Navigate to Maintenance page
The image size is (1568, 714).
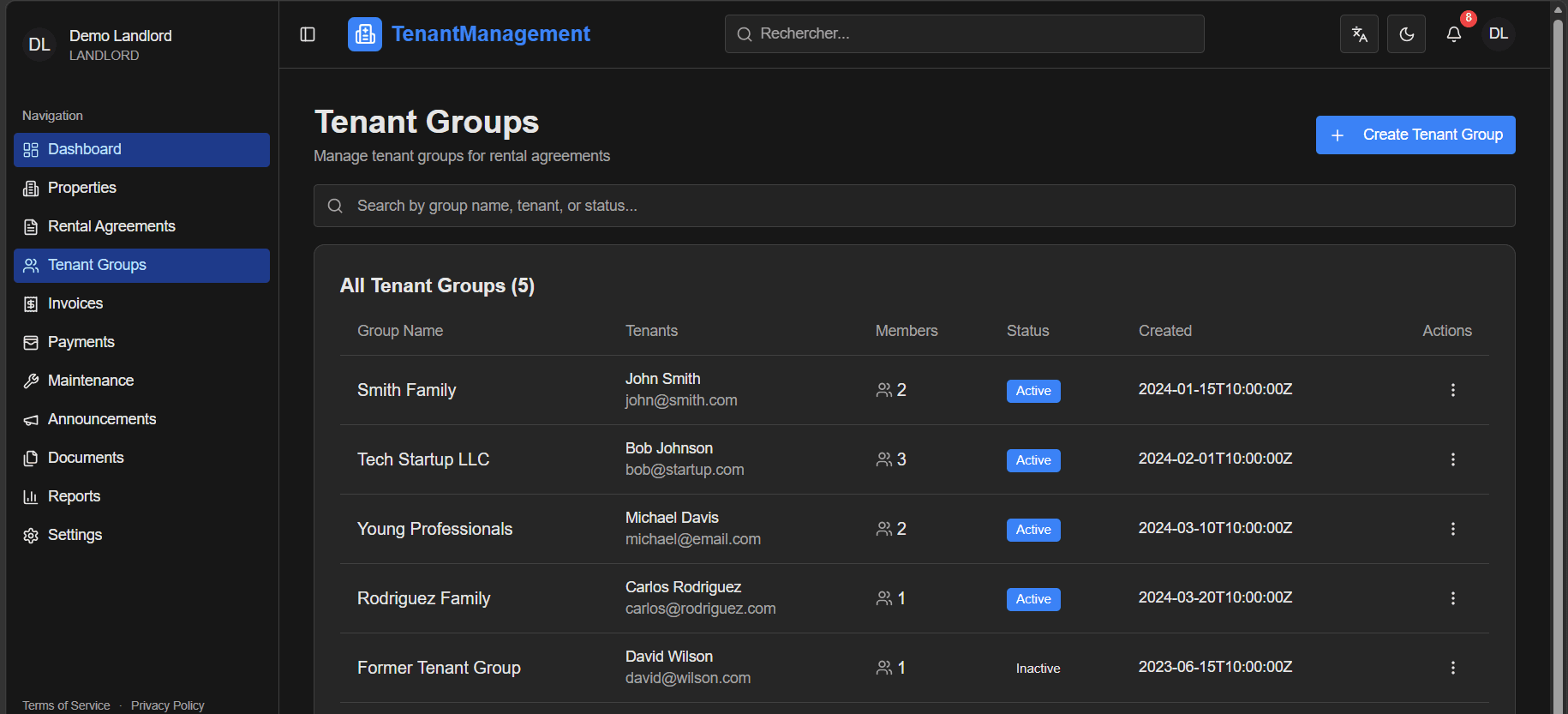tap(141, 381)
